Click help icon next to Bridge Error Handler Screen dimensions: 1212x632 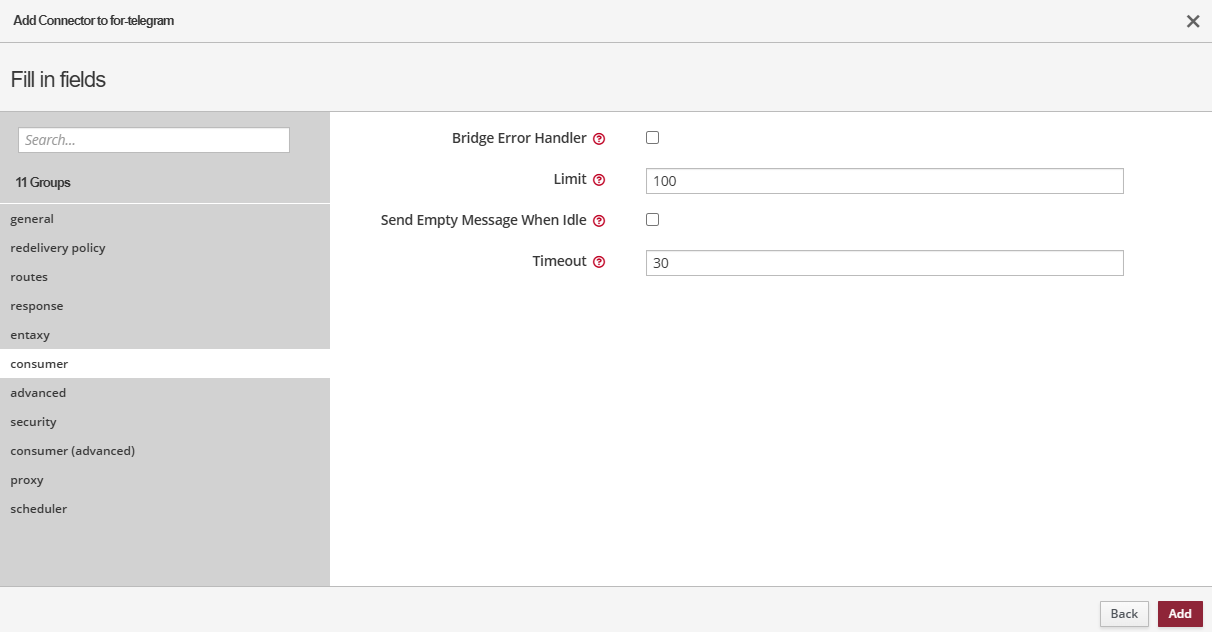(599, 139)
